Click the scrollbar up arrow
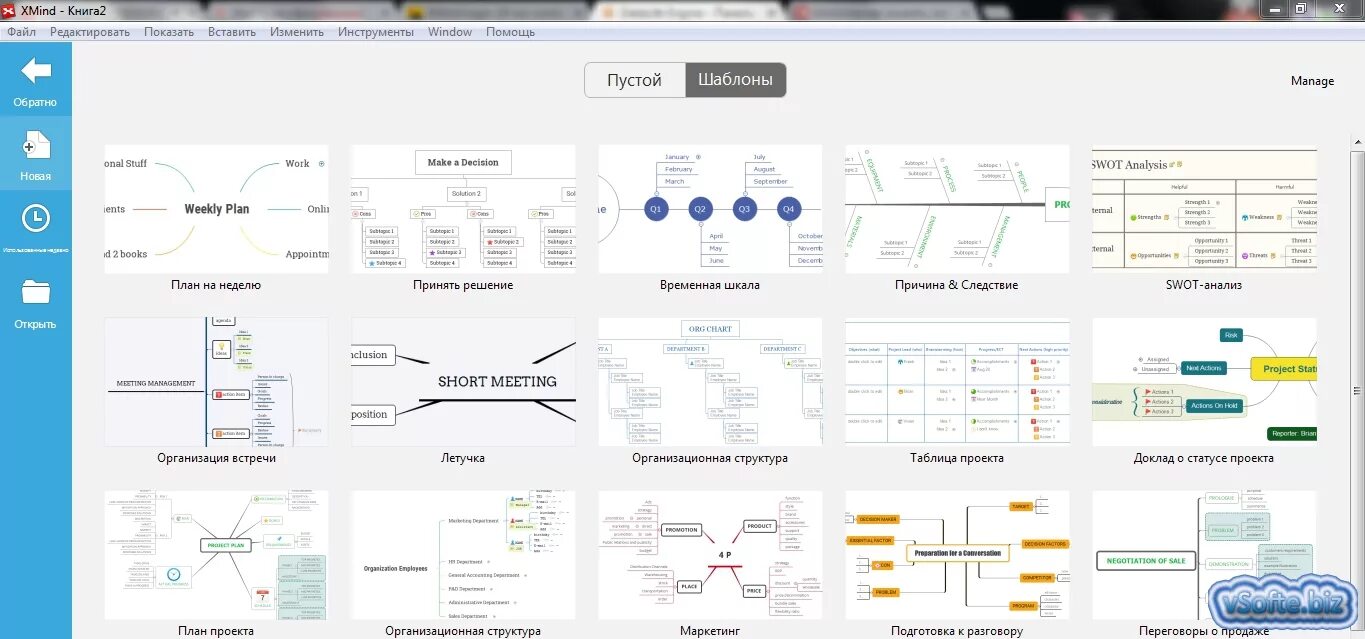 [1357, 144]
